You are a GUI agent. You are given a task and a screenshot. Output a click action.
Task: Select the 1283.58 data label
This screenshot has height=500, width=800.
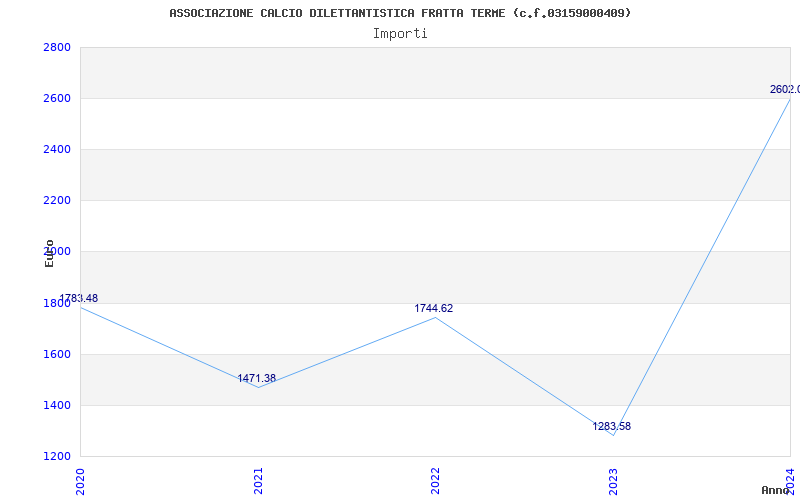coord(612,427)
